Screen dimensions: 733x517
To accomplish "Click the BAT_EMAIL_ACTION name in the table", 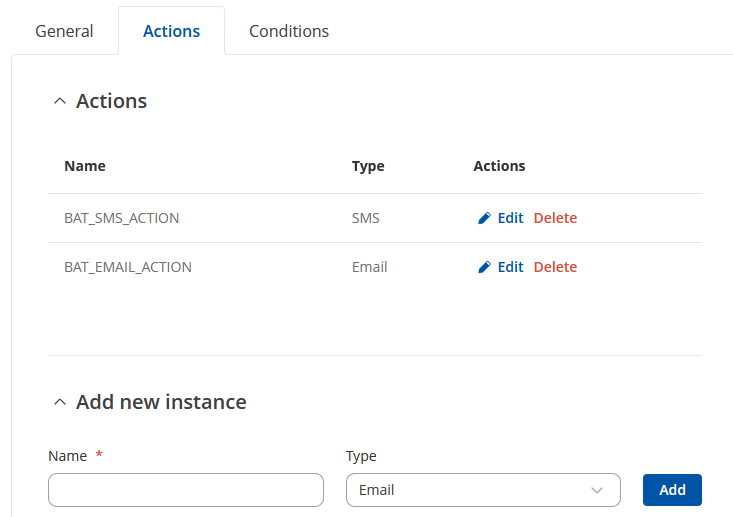I will [x=128, y=267].
